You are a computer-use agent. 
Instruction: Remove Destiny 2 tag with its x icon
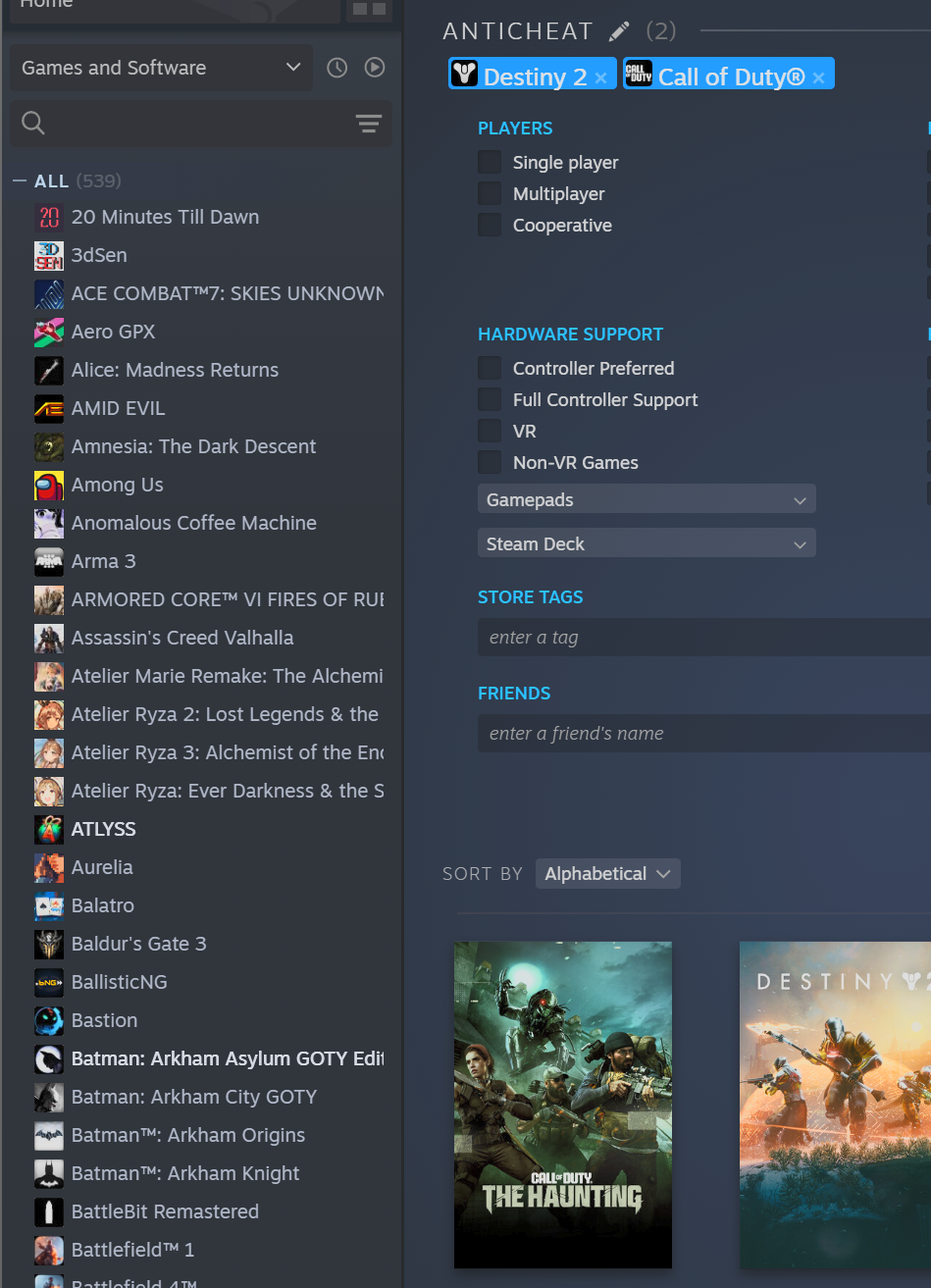point(600,78)
